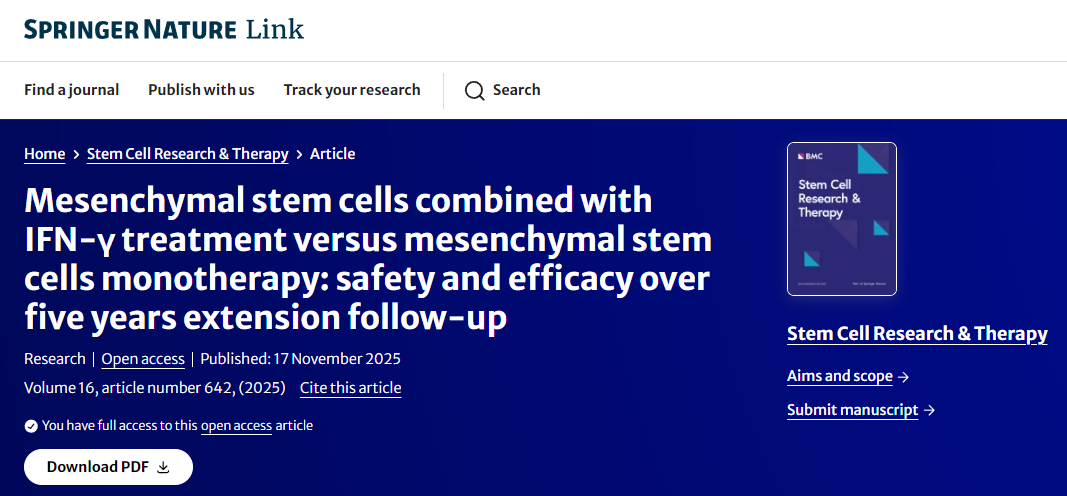Click the arrow next to Aims and scope
The height and width of the screenshot is (496, 1067).
[x=903, y=377]
